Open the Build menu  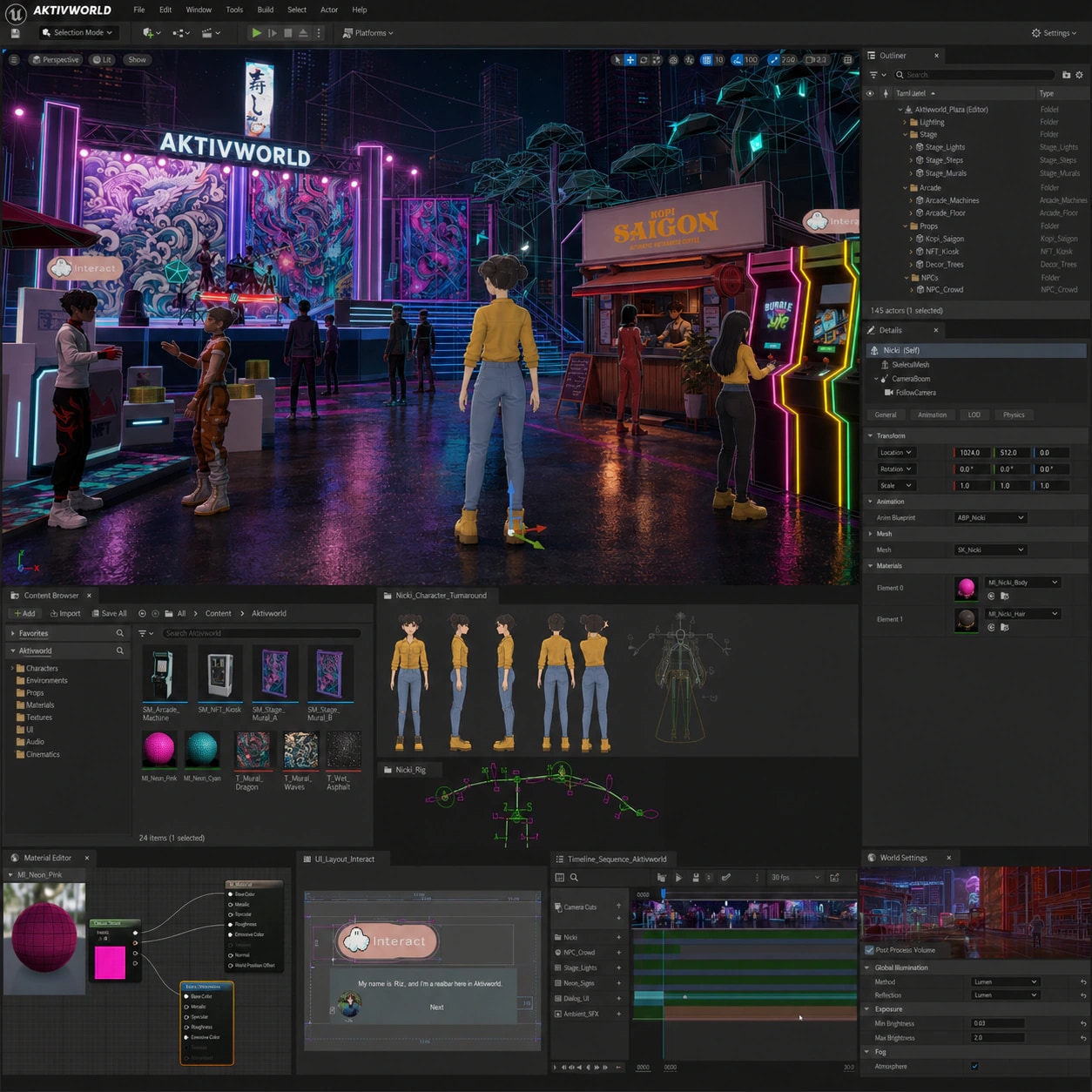[x=266, y=10]
